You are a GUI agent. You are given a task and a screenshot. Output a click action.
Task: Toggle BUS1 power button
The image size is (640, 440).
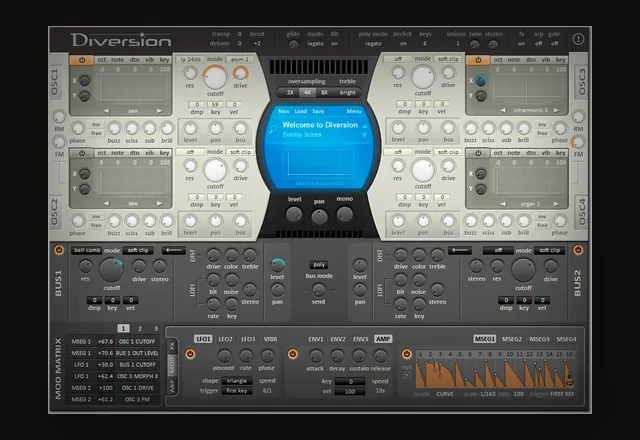(x=59, y=250)
